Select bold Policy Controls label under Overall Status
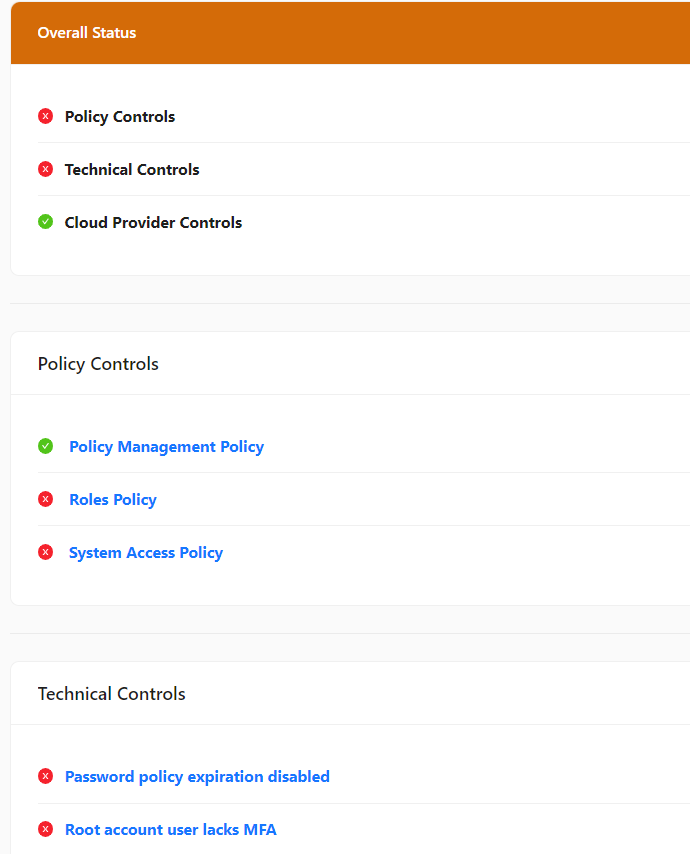 (x=120, y=117)
